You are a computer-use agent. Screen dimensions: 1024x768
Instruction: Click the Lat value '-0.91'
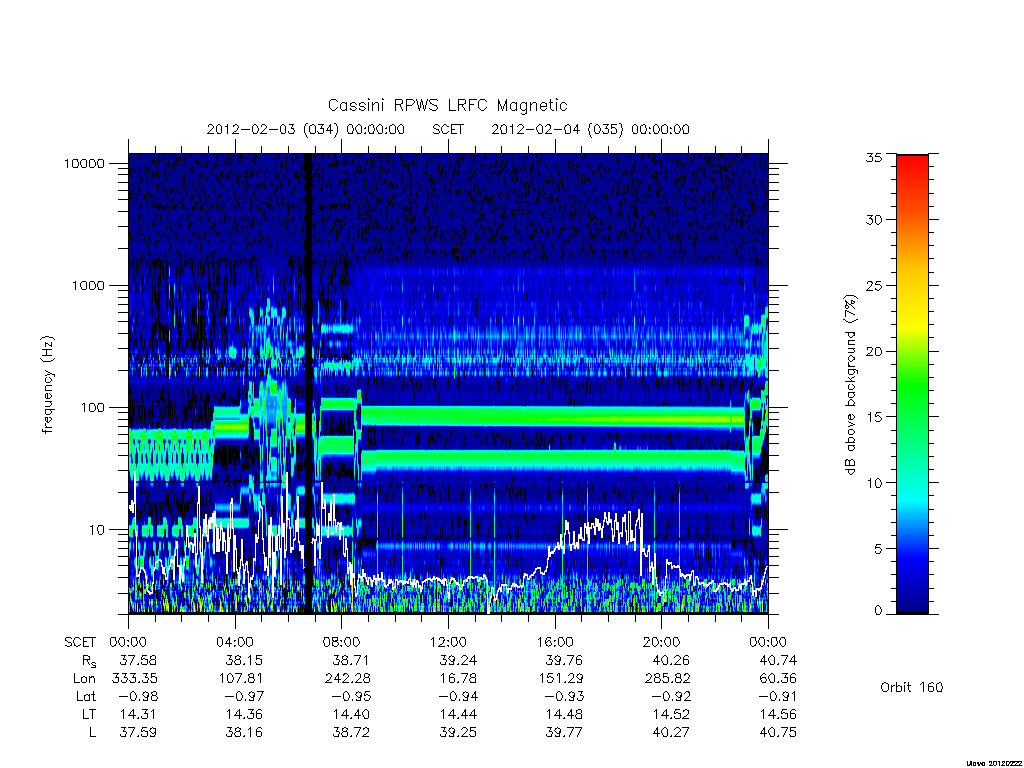(x=777, y=696)
